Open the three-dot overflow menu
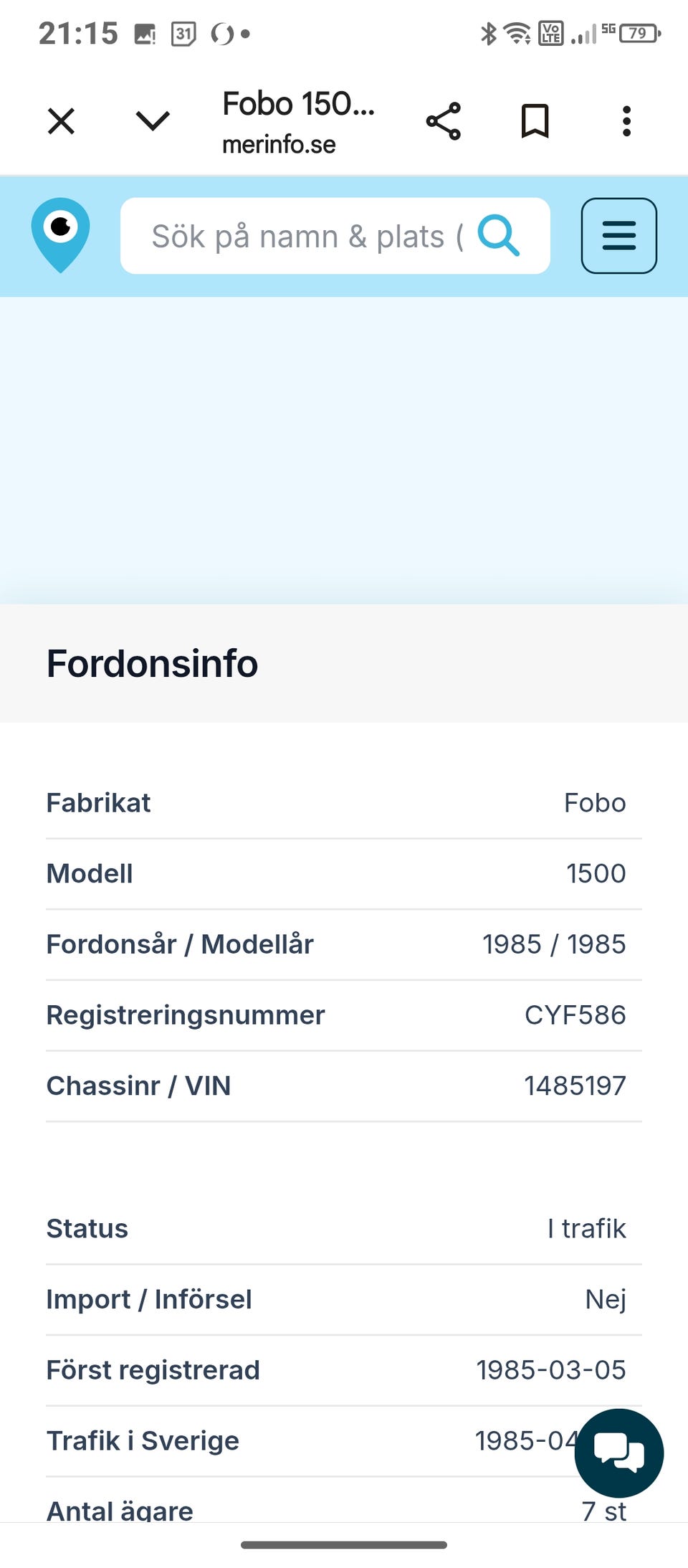 626,121
